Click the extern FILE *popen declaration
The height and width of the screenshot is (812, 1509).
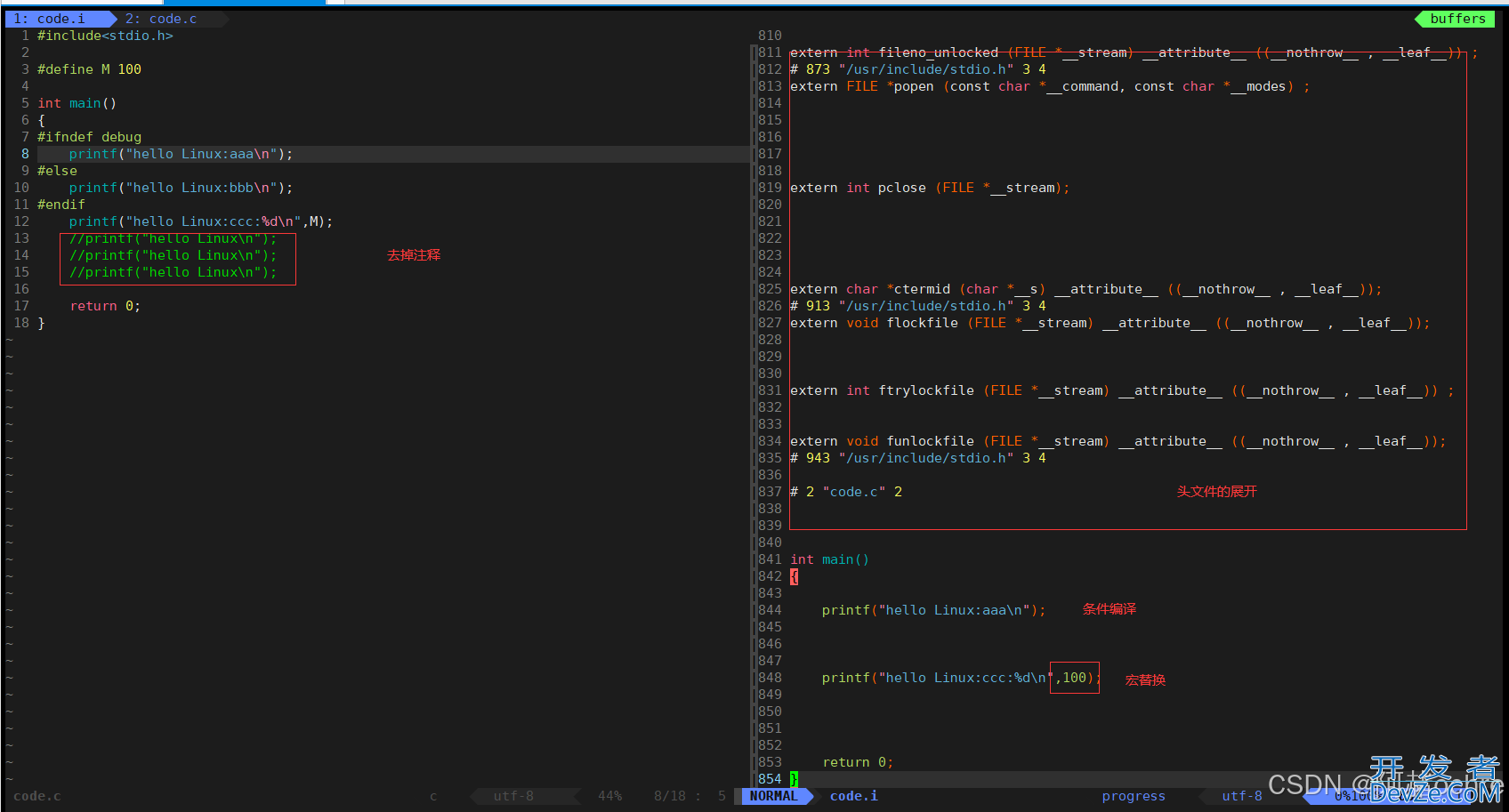pyautogui.click(x=1050, y=86)
